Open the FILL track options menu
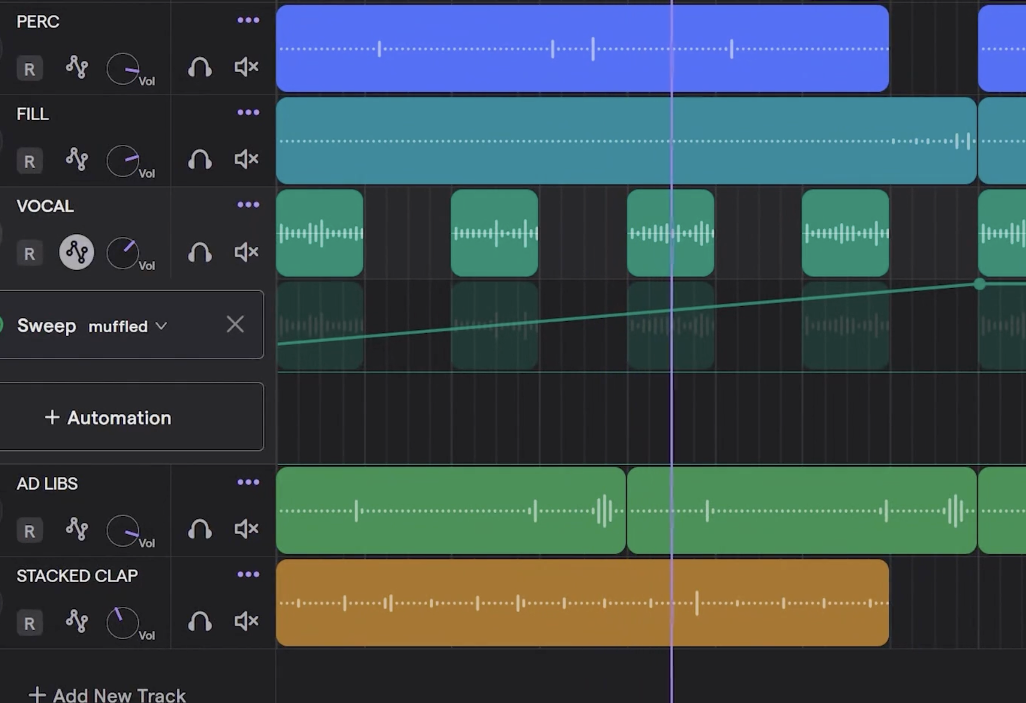This screenshot has height=703, width=1026. pyautogui.click(x=248, y=113)
